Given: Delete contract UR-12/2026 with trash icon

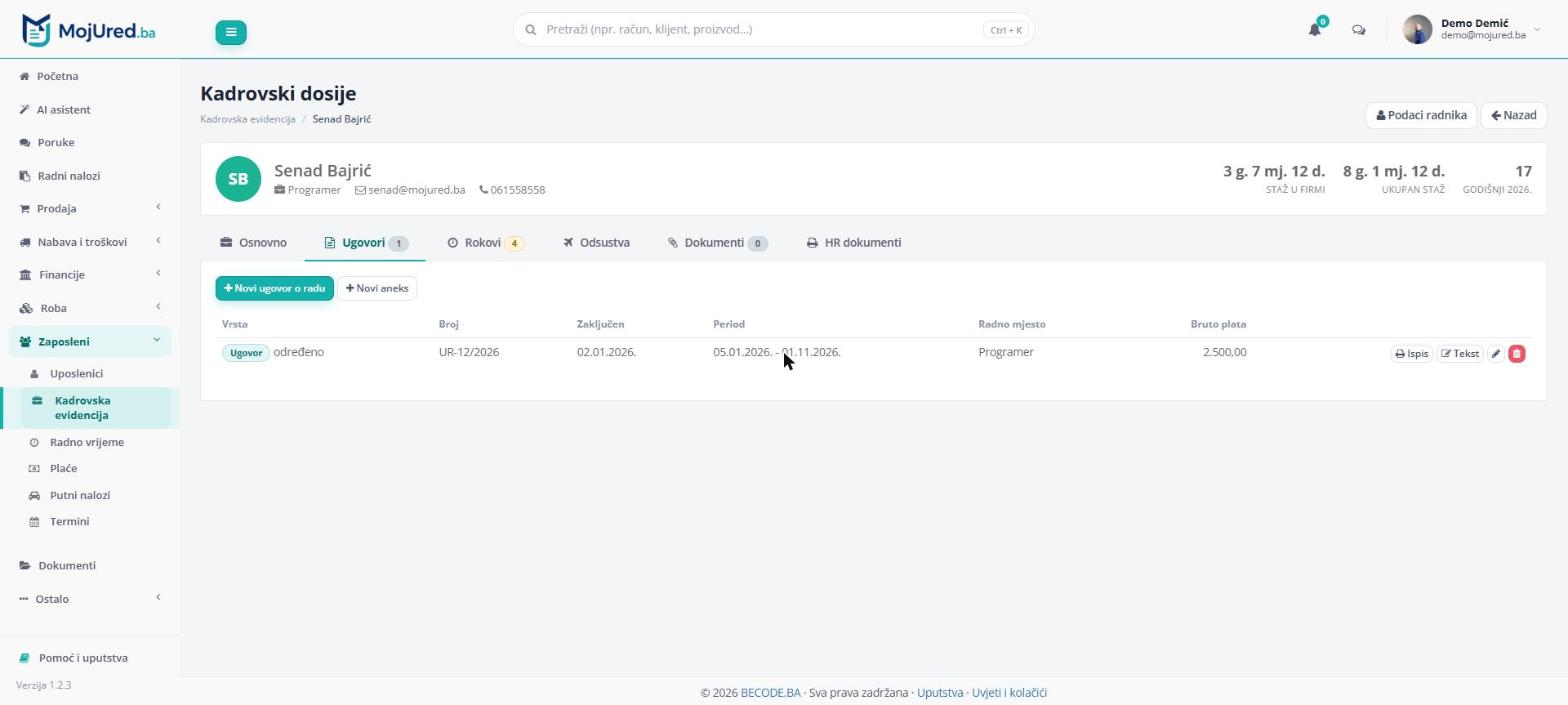Looking at the screenshot, I should (x=1517, y=353).
